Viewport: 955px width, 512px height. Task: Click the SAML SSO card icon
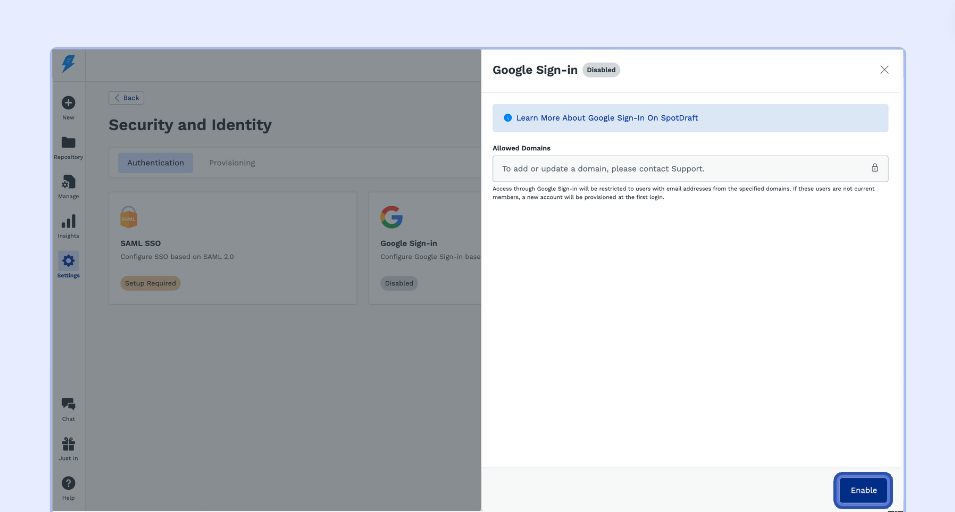click(130, 216)
